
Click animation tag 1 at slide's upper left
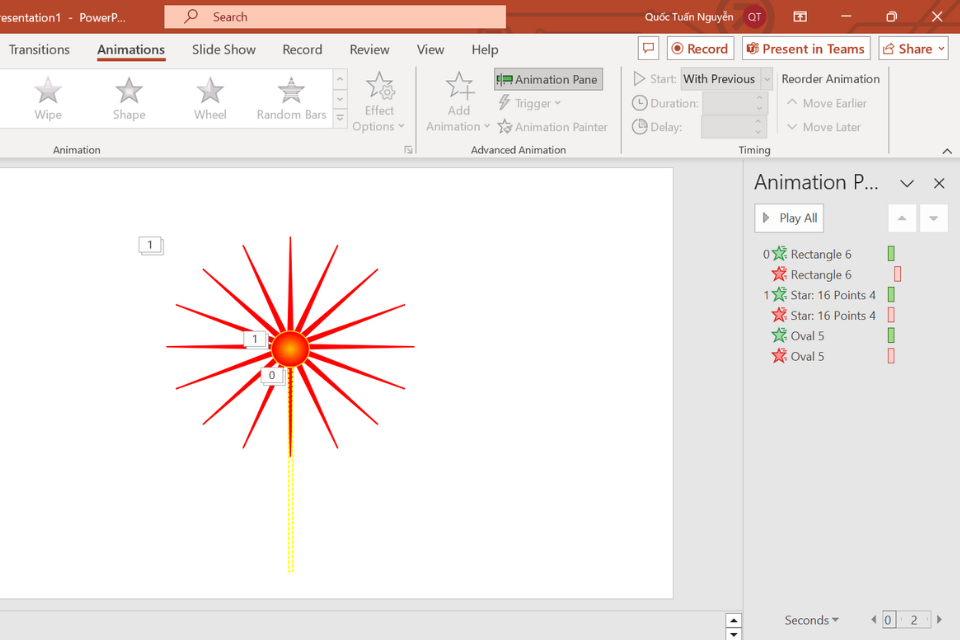point(150,245)
